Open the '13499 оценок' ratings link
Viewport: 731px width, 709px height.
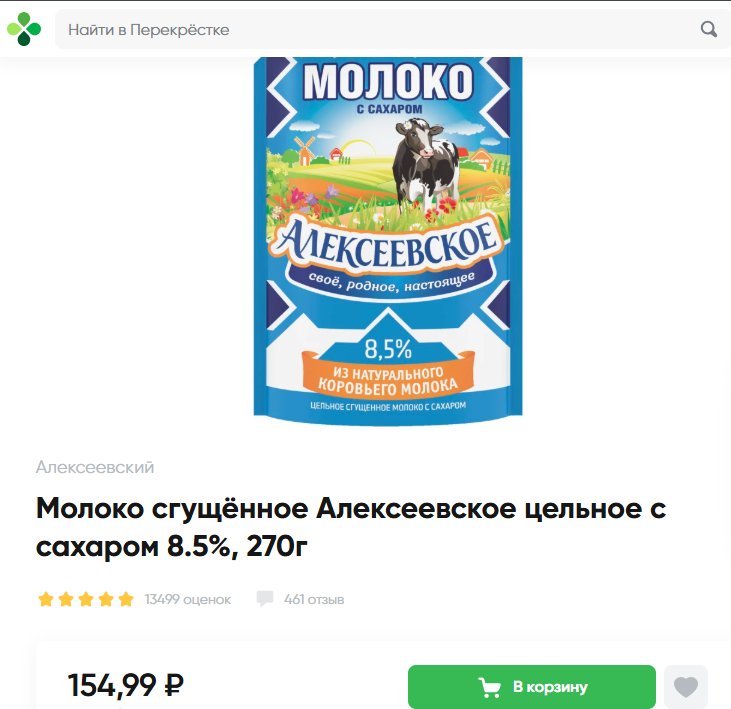point(187,599)
